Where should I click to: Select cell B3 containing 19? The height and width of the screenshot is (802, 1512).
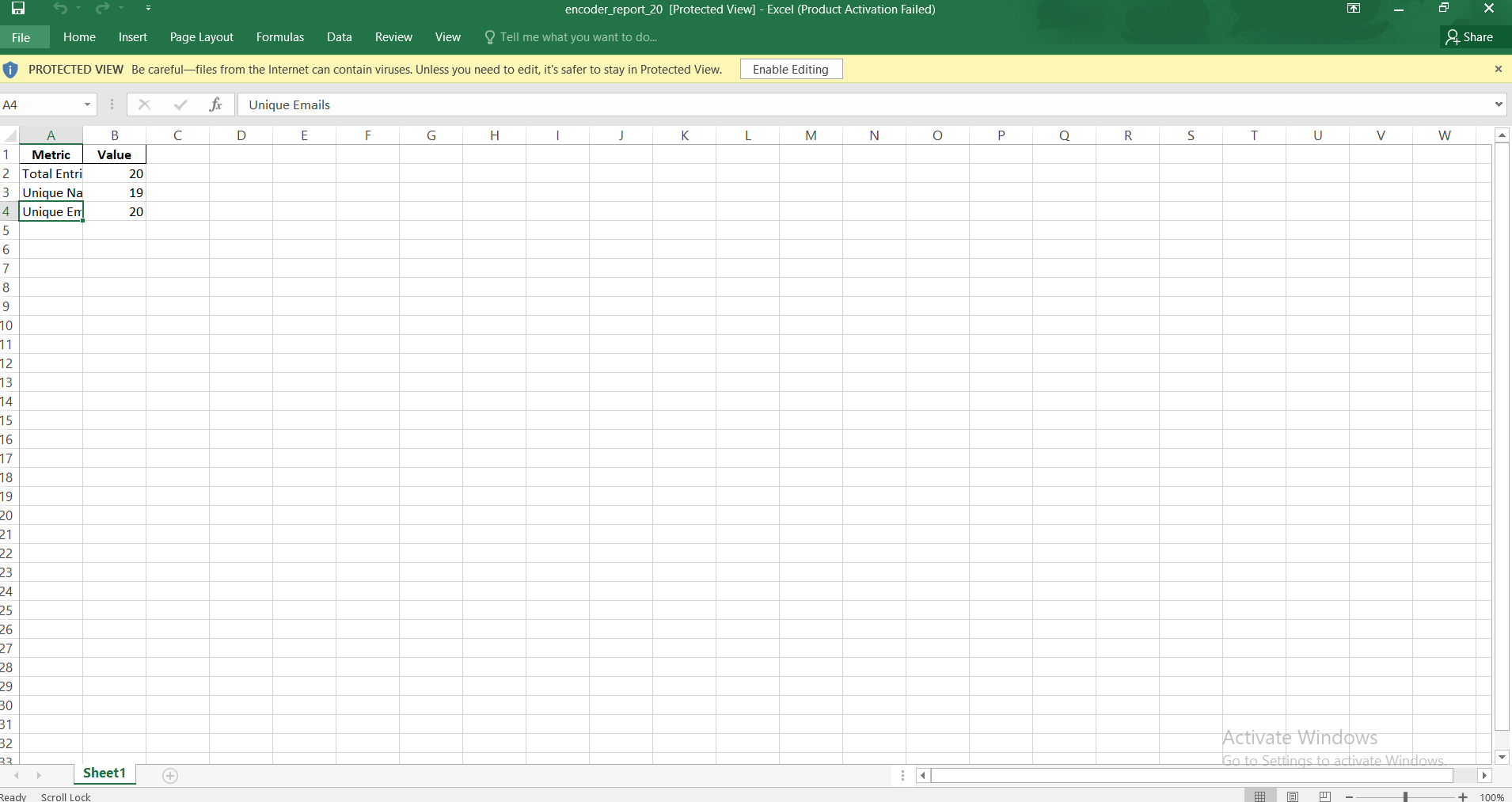(115, 192)
